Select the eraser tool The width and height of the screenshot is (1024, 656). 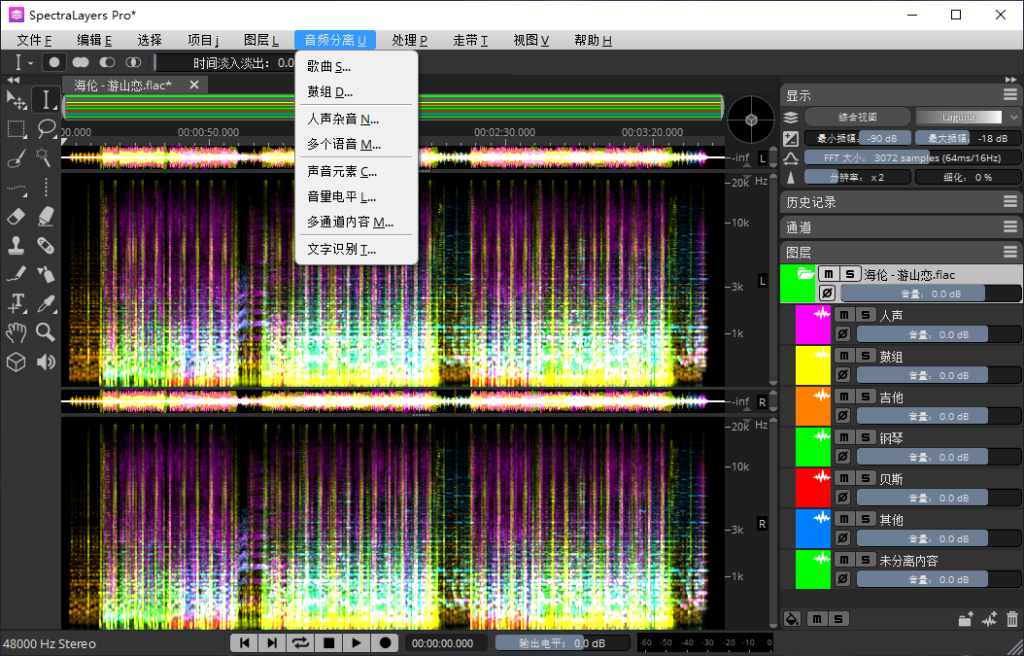point(16,216)
